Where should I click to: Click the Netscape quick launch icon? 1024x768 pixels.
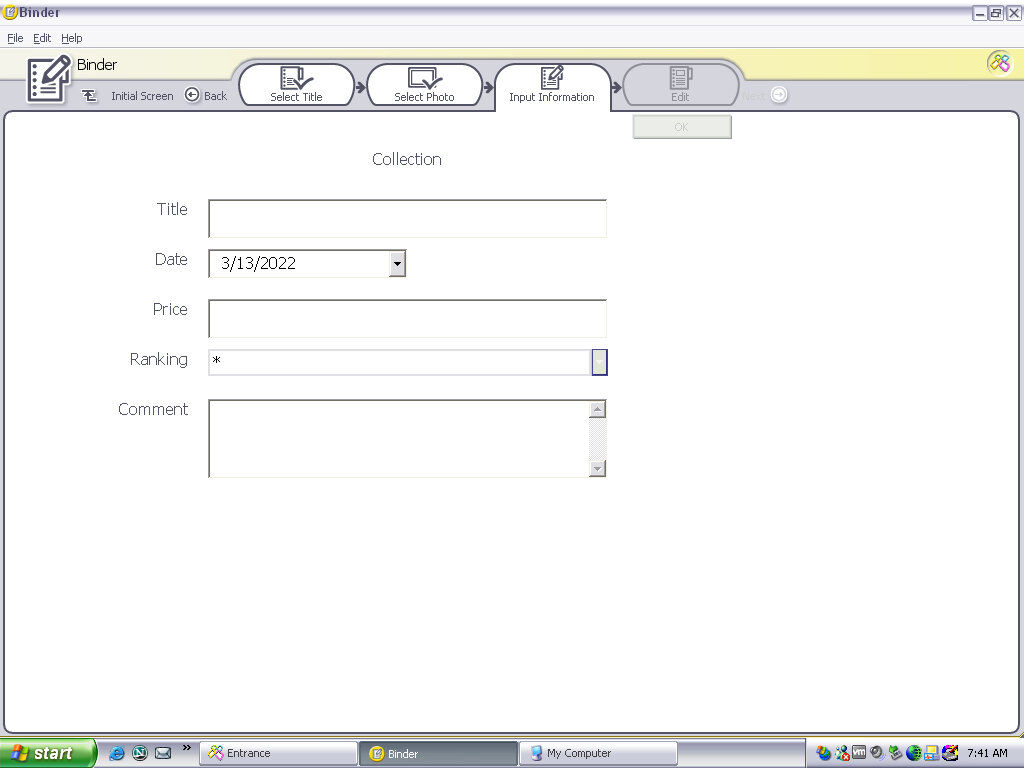point(140,753)
